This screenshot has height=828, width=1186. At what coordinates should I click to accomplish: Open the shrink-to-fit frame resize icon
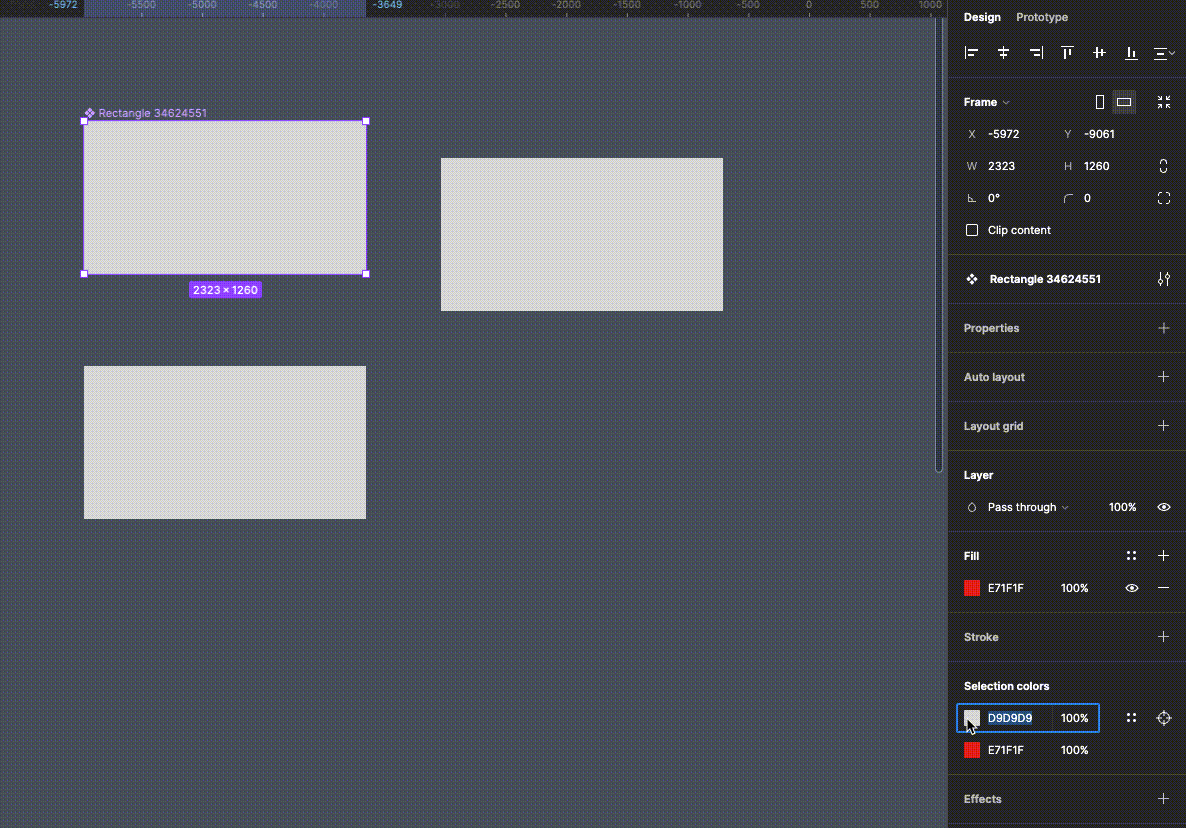(x=1163, y=101)
